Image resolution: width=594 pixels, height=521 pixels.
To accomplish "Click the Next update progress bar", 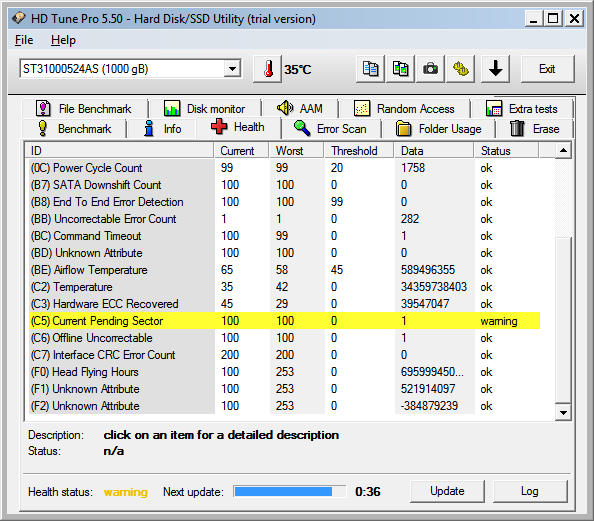I will pos(289,492).
